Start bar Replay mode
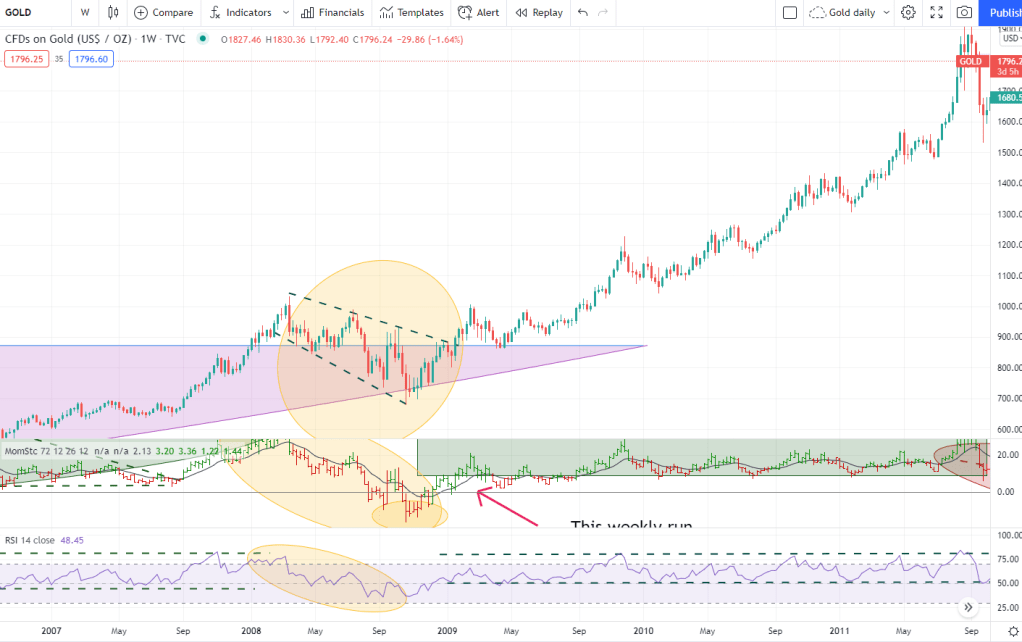Screen dimensions: 1022x642 pos(538,13)
